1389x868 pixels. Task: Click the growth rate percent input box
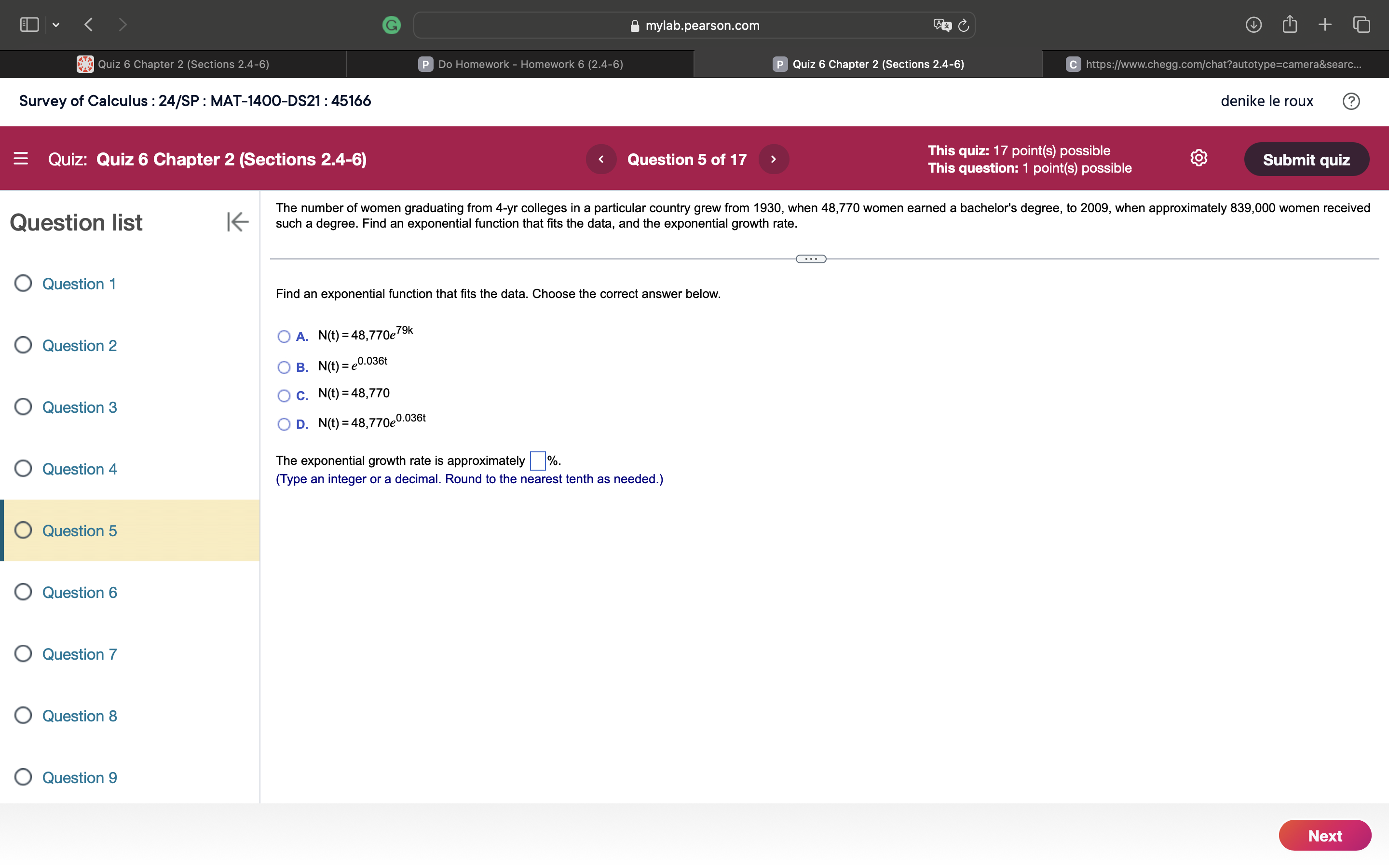537,461
